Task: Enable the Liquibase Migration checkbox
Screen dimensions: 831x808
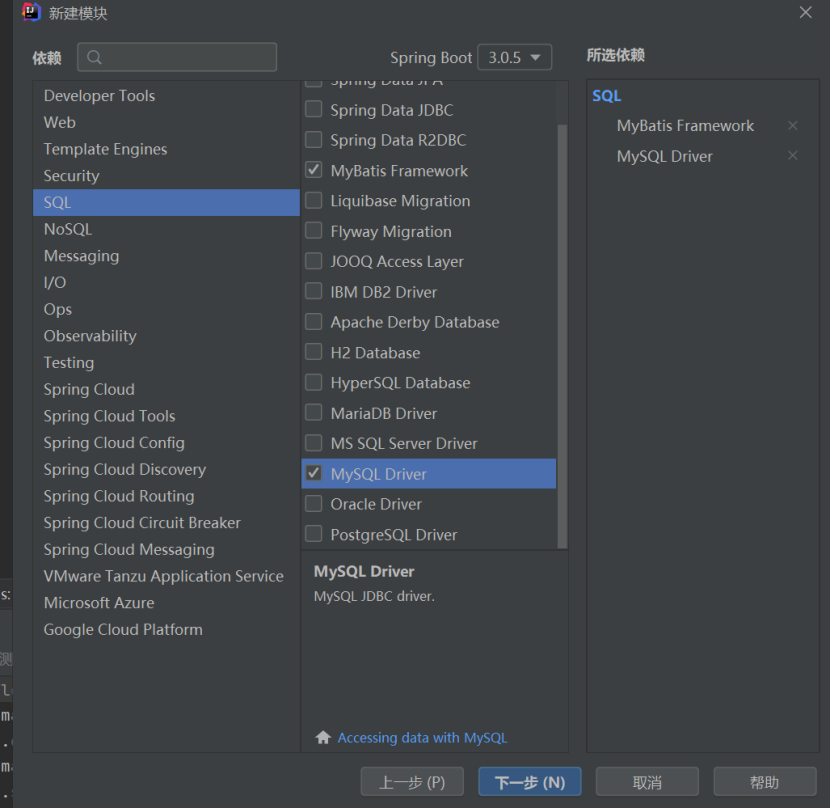Action: point(314,200)
